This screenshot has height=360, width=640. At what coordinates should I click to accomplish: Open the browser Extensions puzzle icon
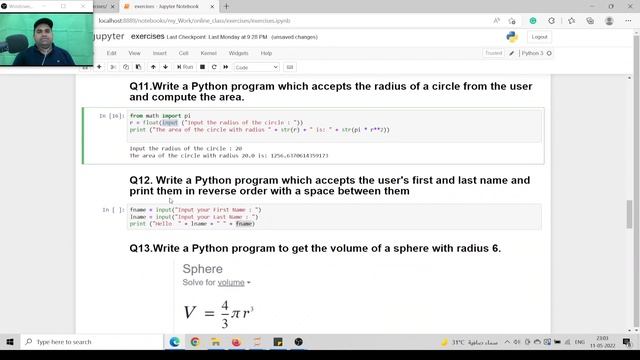[x=551, y=21]
